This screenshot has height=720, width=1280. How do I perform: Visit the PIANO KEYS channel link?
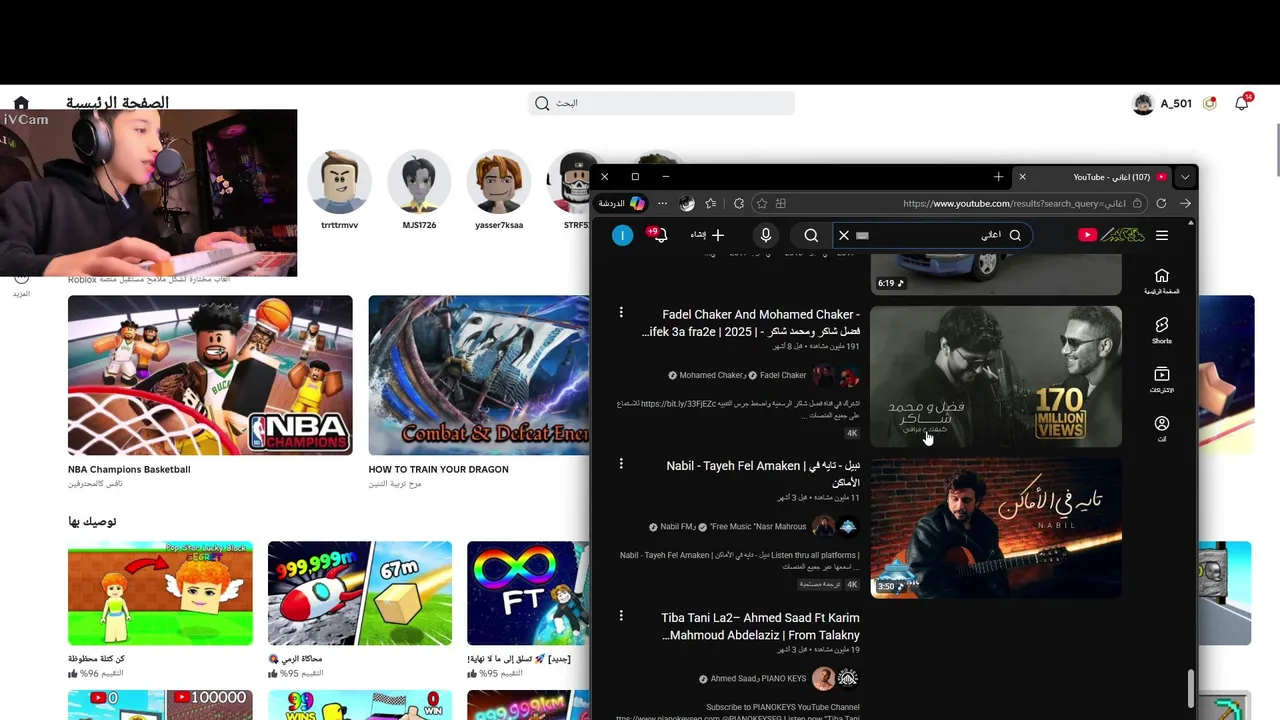click(x=783, y=678)
